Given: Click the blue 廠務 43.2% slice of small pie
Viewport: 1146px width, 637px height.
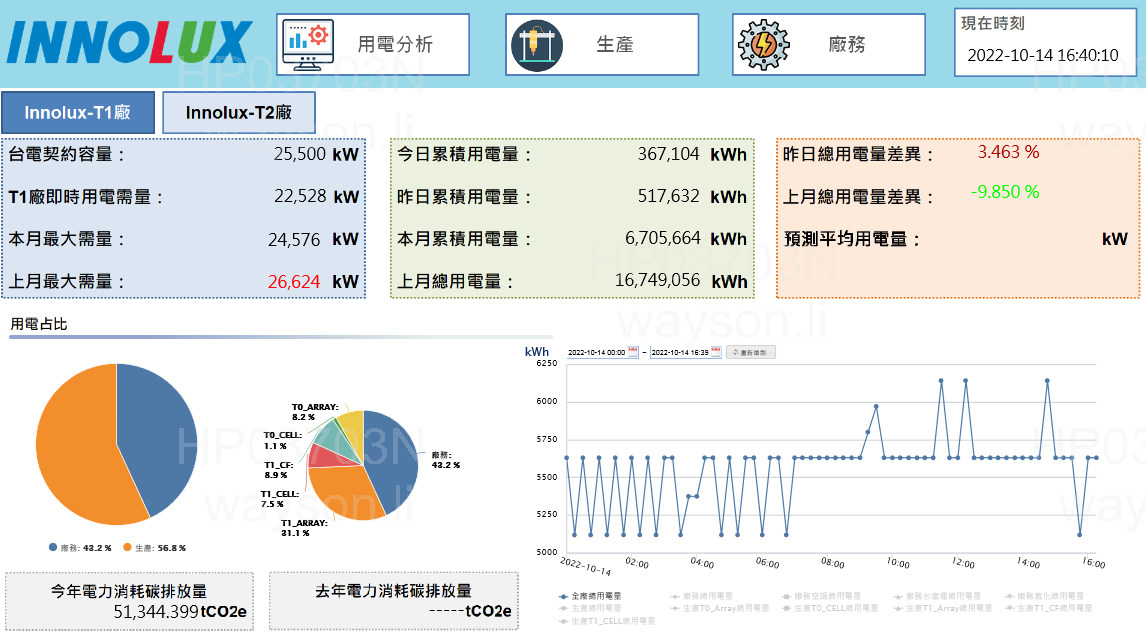Looking at the screenshot, I should coord(391,460).
